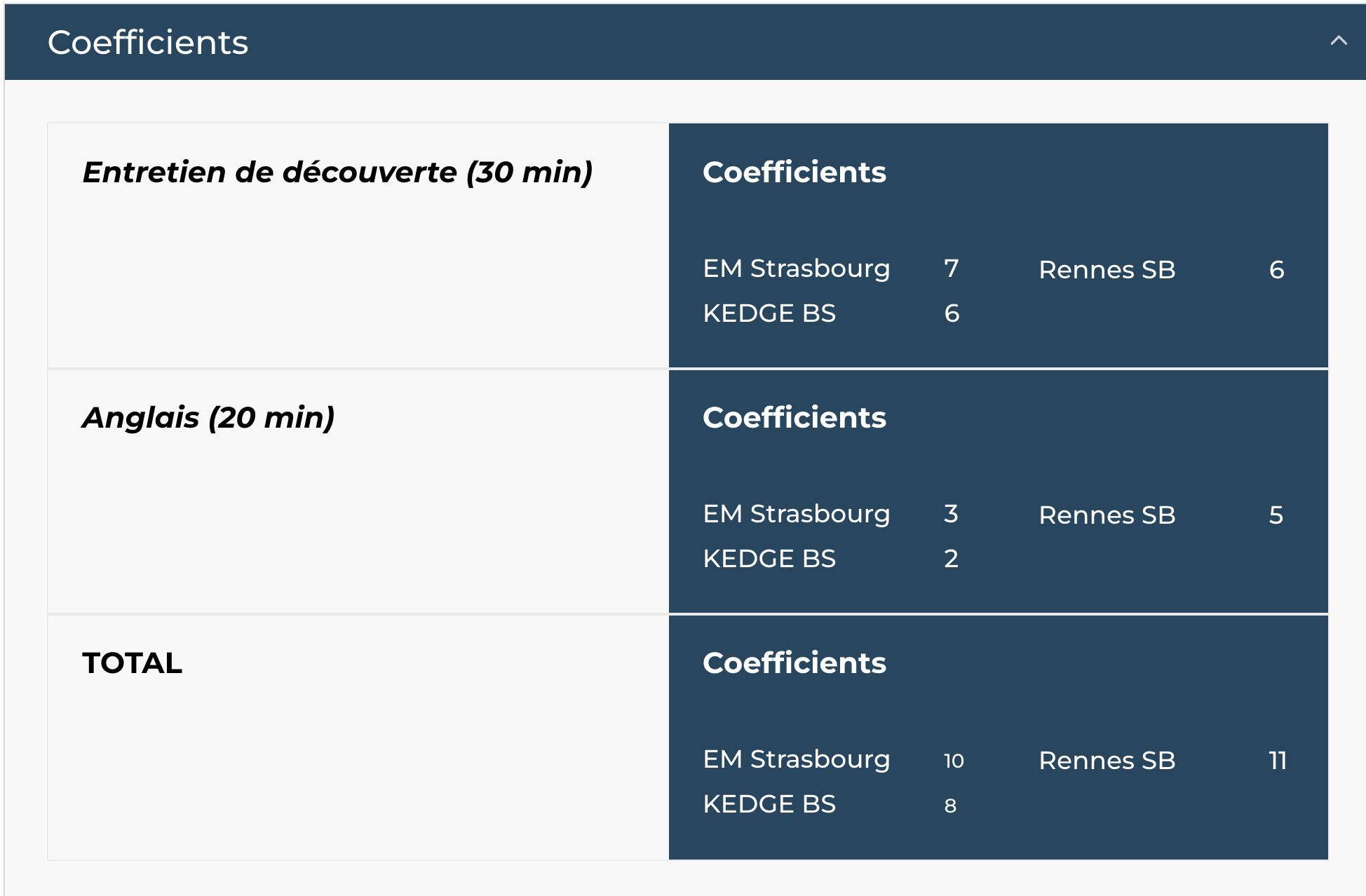Click KEDGE BS in the Anglais row
This screenshot has height=896, width=1366.
(x=769, y=559)
